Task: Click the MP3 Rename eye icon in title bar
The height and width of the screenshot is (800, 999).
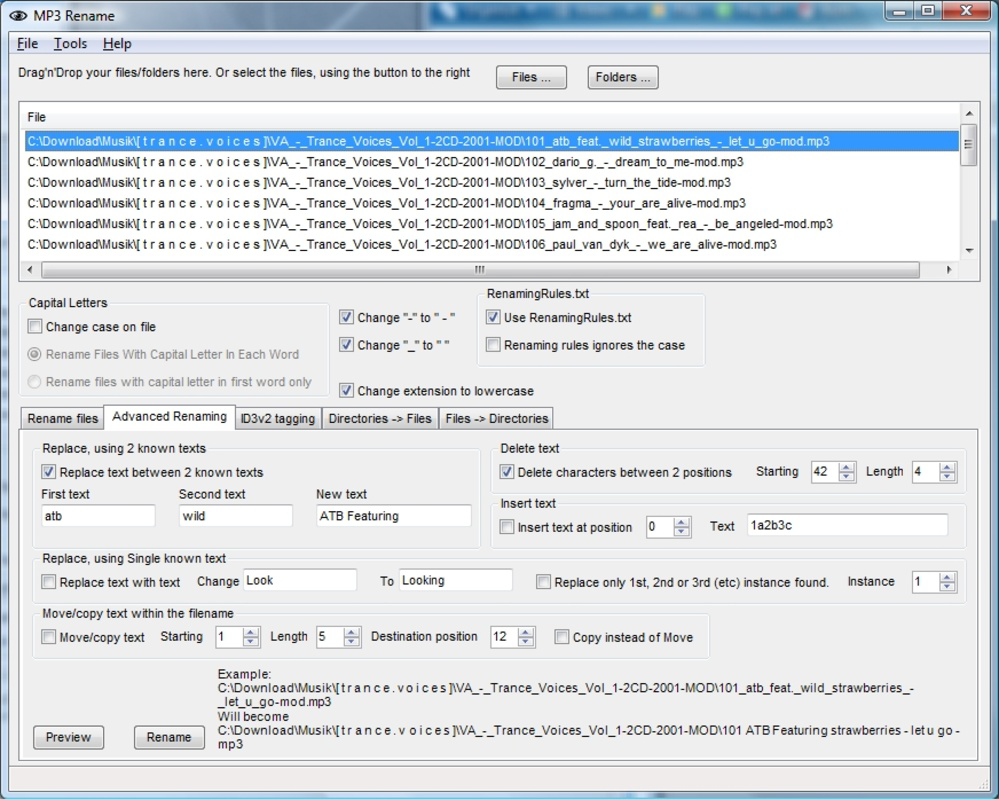Action: [x=18, y=15]
